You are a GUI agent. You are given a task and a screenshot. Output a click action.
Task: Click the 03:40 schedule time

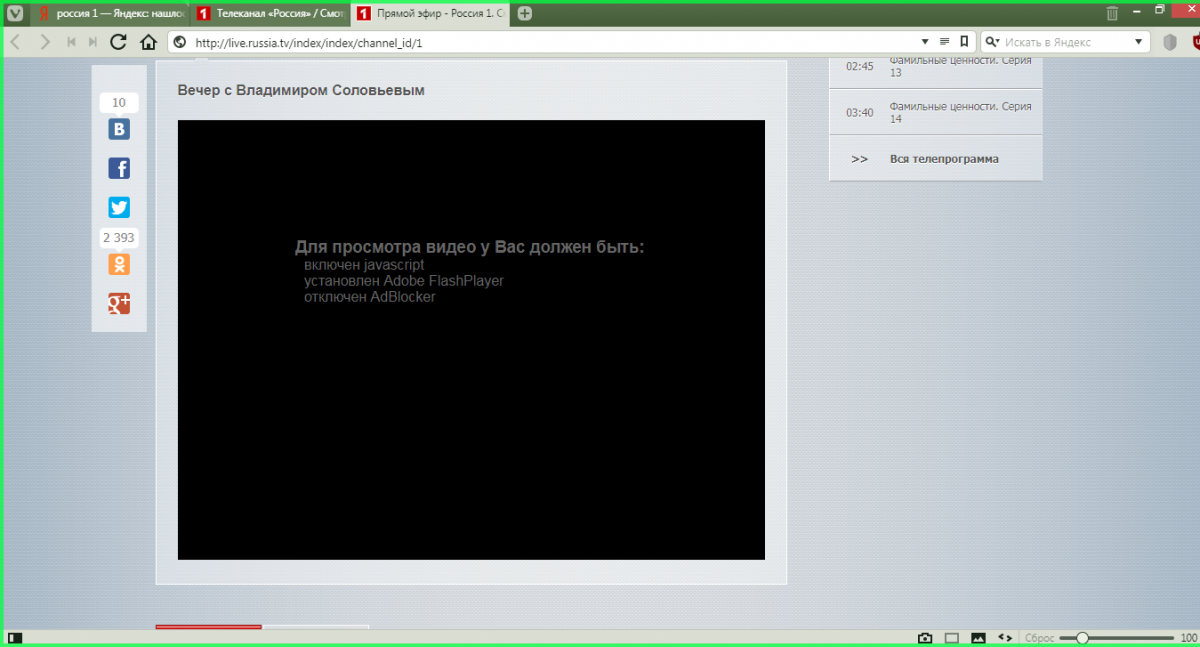click(859, 112)
